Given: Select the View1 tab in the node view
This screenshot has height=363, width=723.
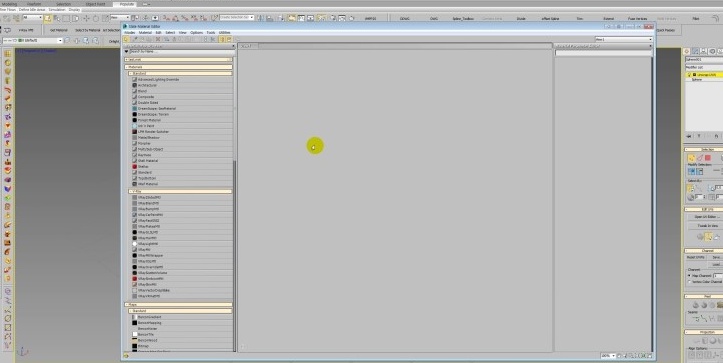Looking at the screenshot, I should (249, 46).
